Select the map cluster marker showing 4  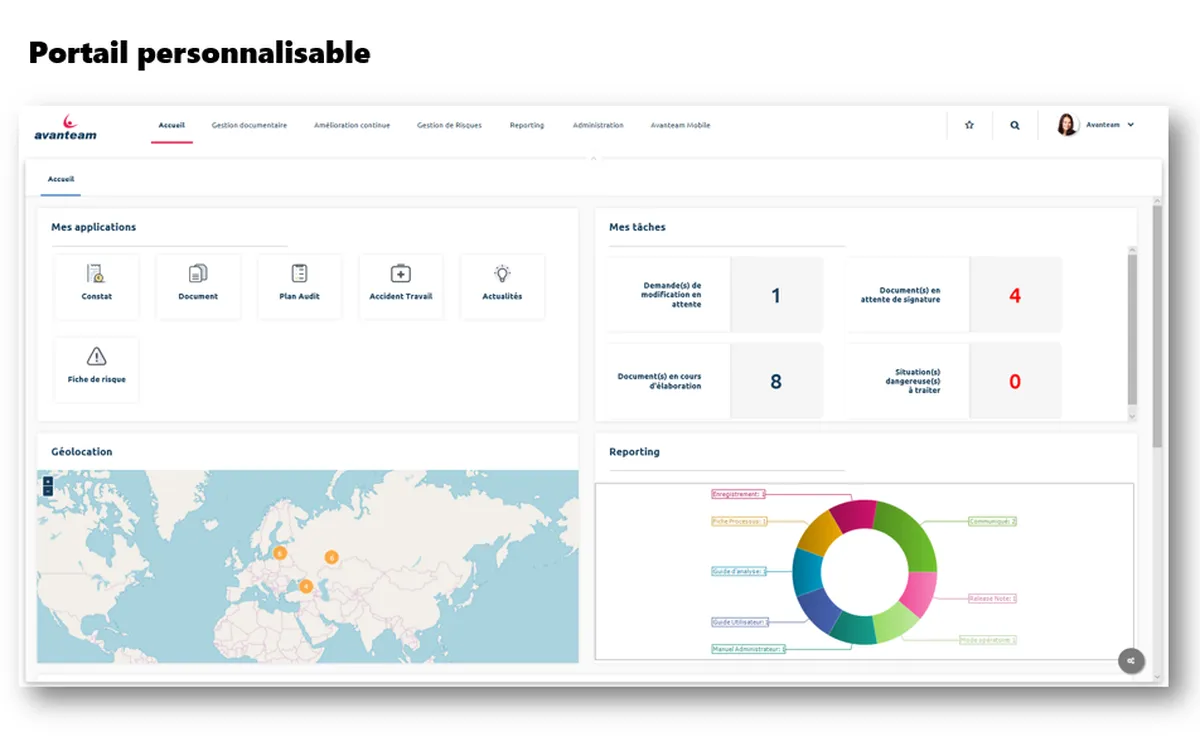click(306, 587)
